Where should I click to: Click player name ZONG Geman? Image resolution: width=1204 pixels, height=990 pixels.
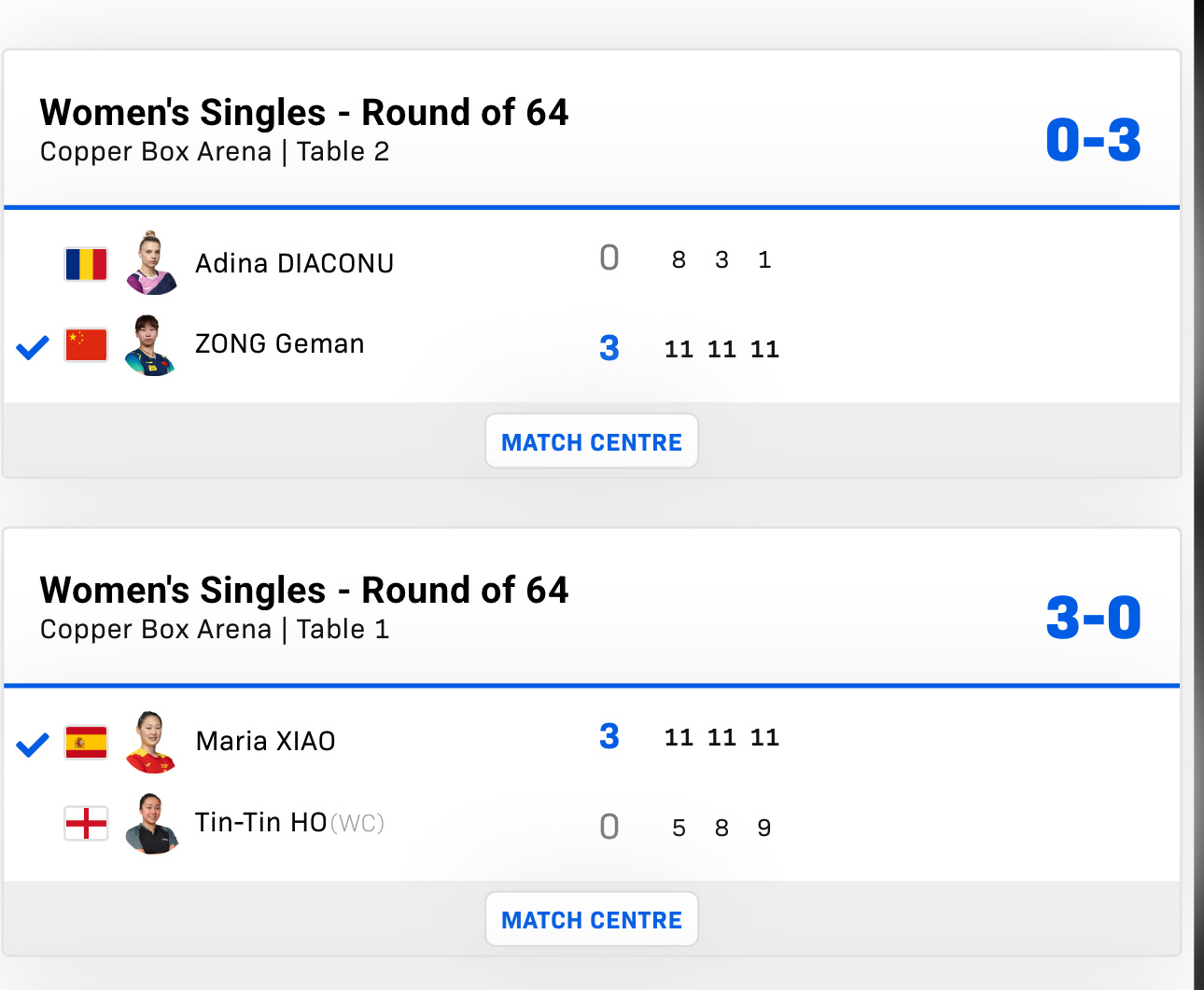(279, 344)
